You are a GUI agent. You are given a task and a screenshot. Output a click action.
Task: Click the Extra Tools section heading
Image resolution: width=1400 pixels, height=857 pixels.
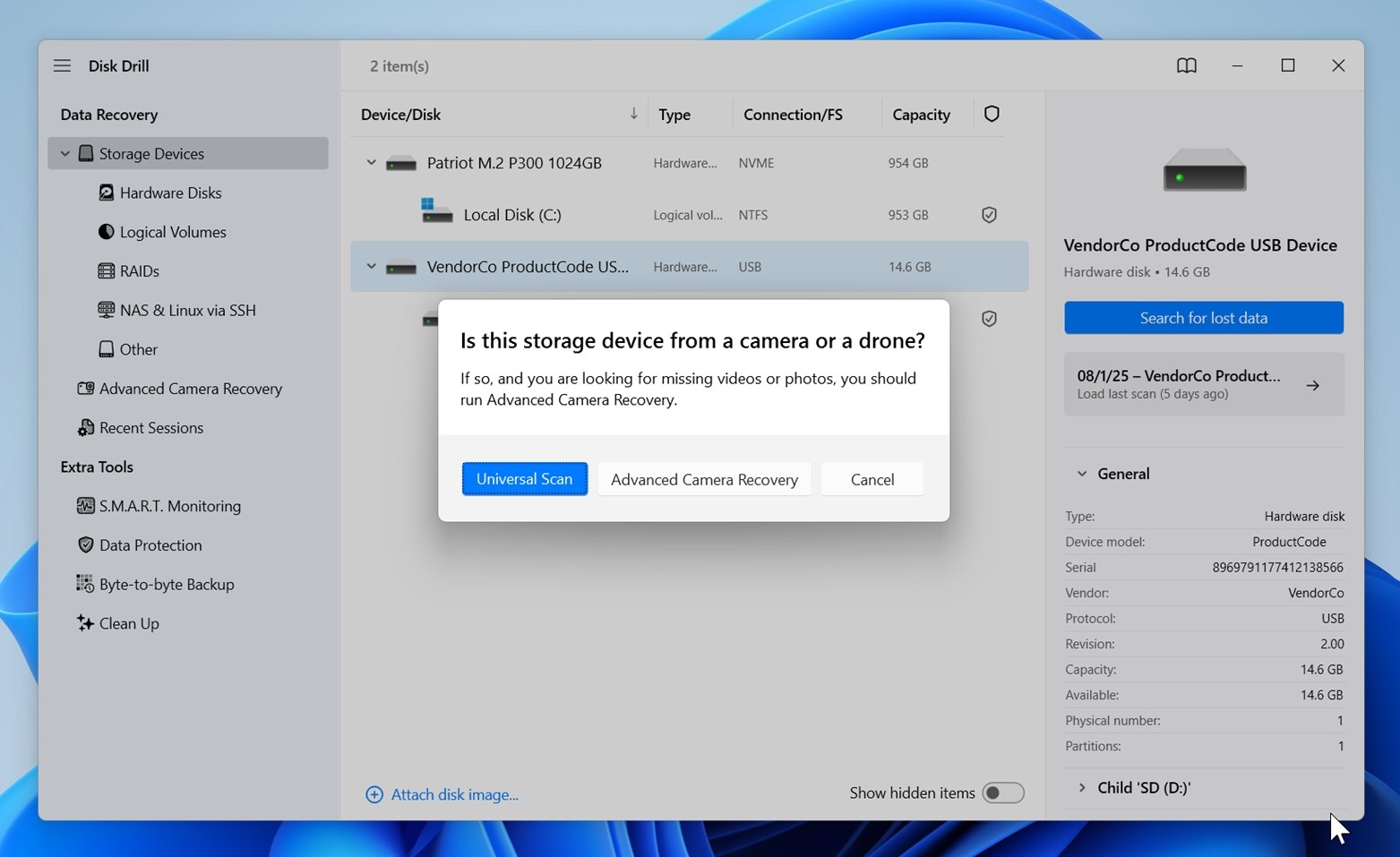[x=97, y=467]
